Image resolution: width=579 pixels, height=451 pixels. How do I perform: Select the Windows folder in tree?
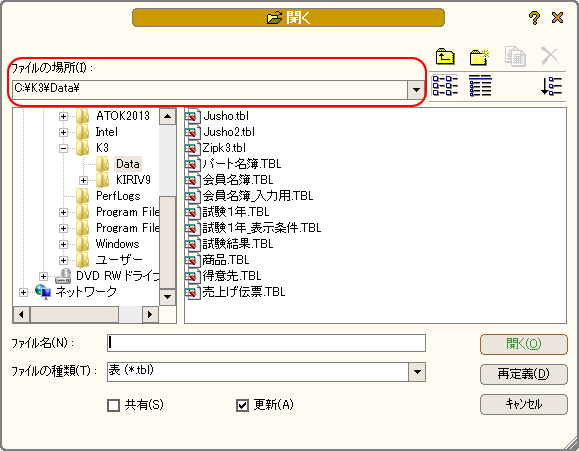[117, 244]
